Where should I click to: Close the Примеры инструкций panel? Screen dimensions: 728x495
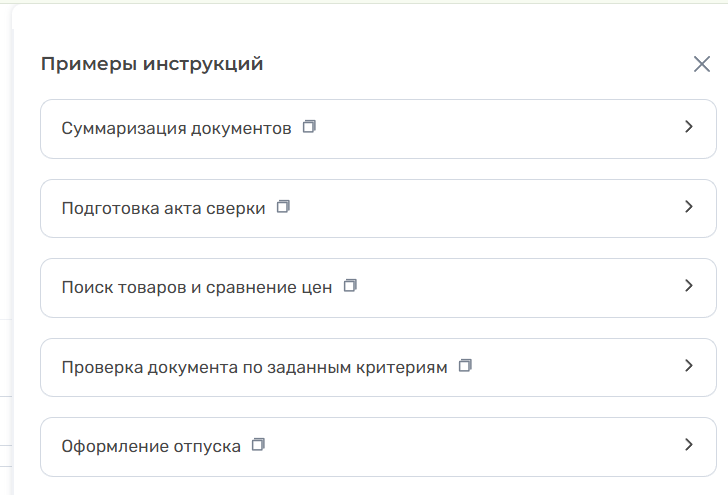tap(702, 64)
